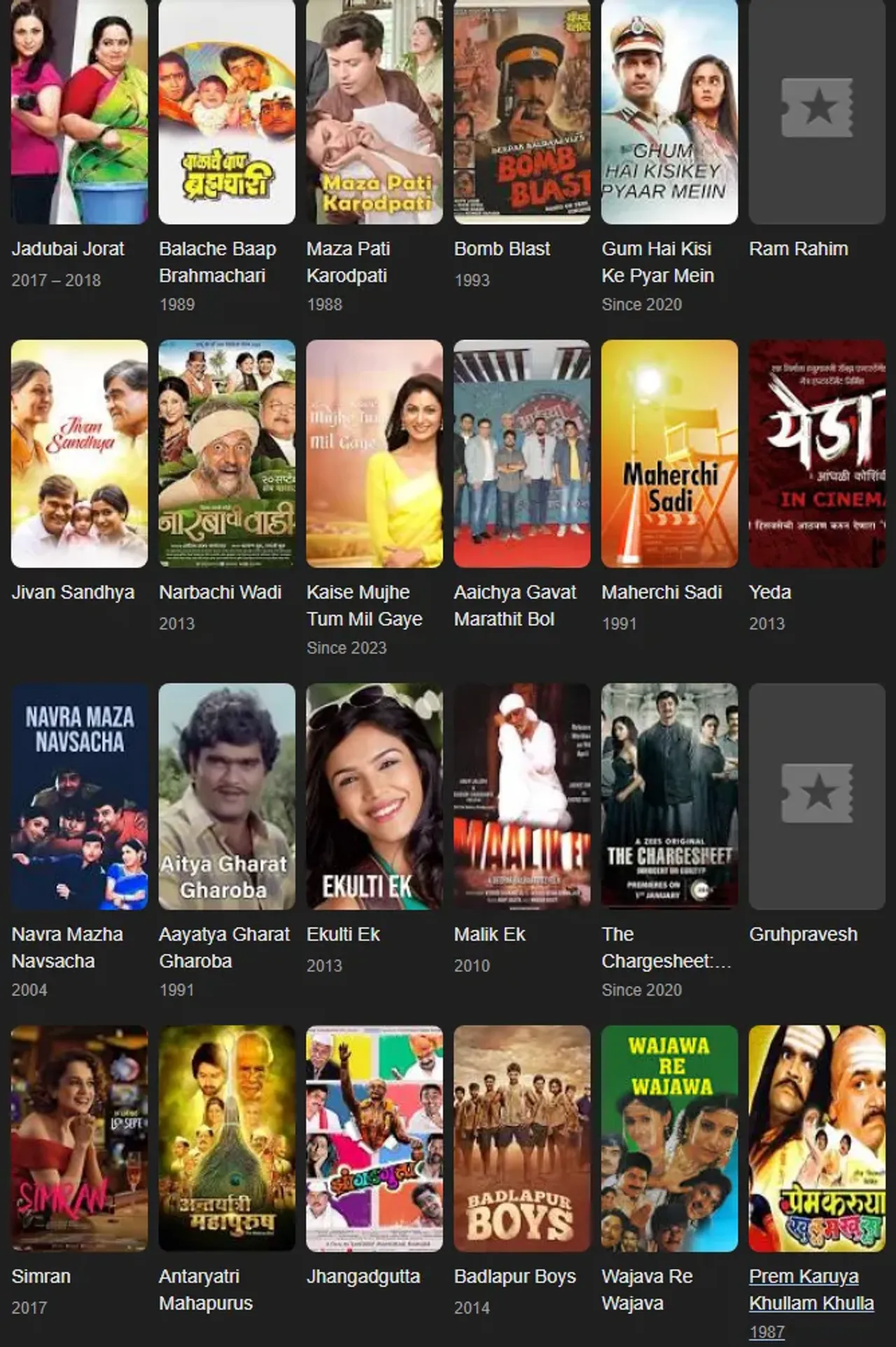Open the Balache Baap Brahmachari poster
The image size is (896, 1347).
(227, 112)
